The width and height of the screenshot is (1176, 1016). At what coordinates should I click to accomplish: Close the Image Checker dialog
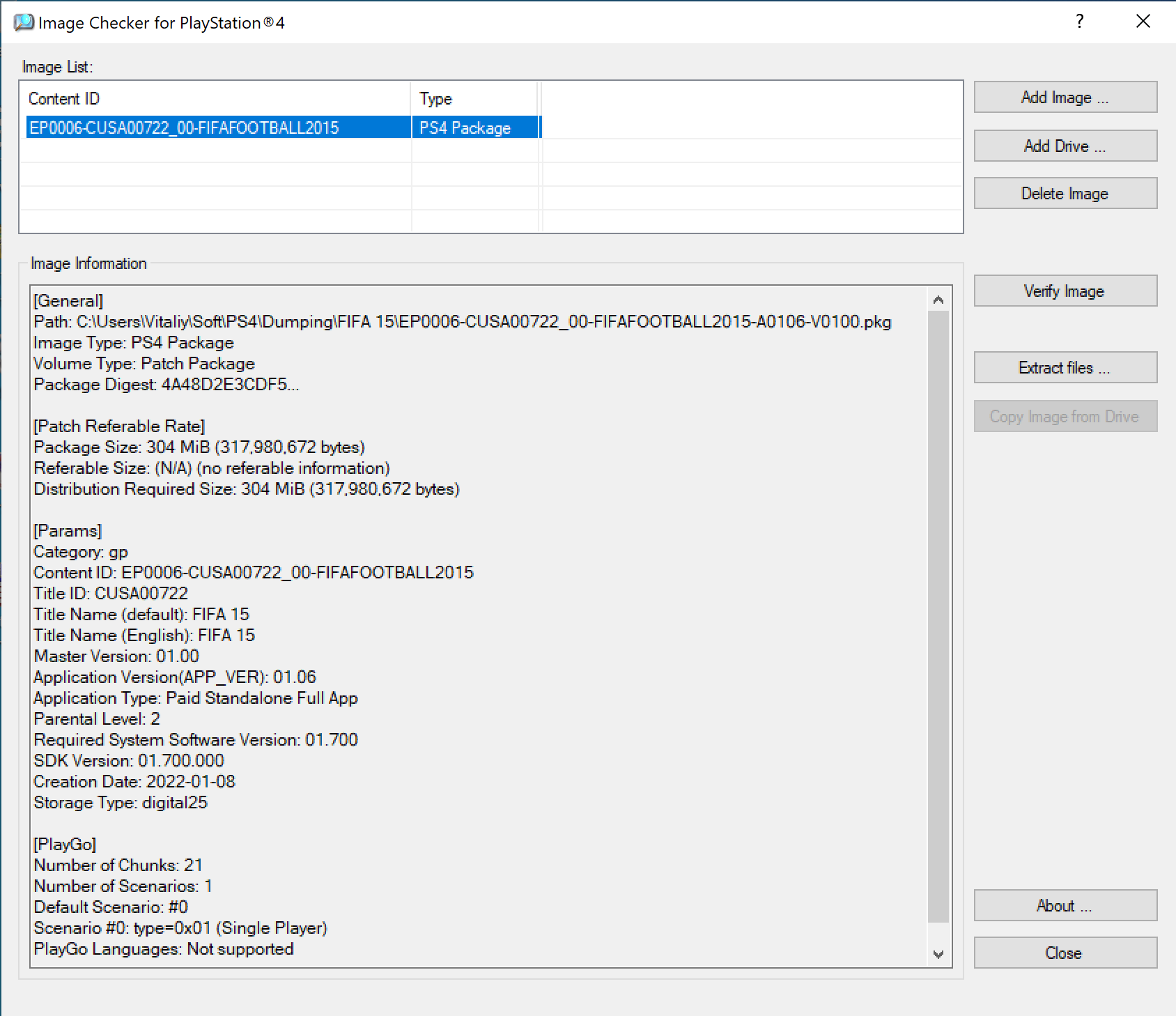point(1065,953)
